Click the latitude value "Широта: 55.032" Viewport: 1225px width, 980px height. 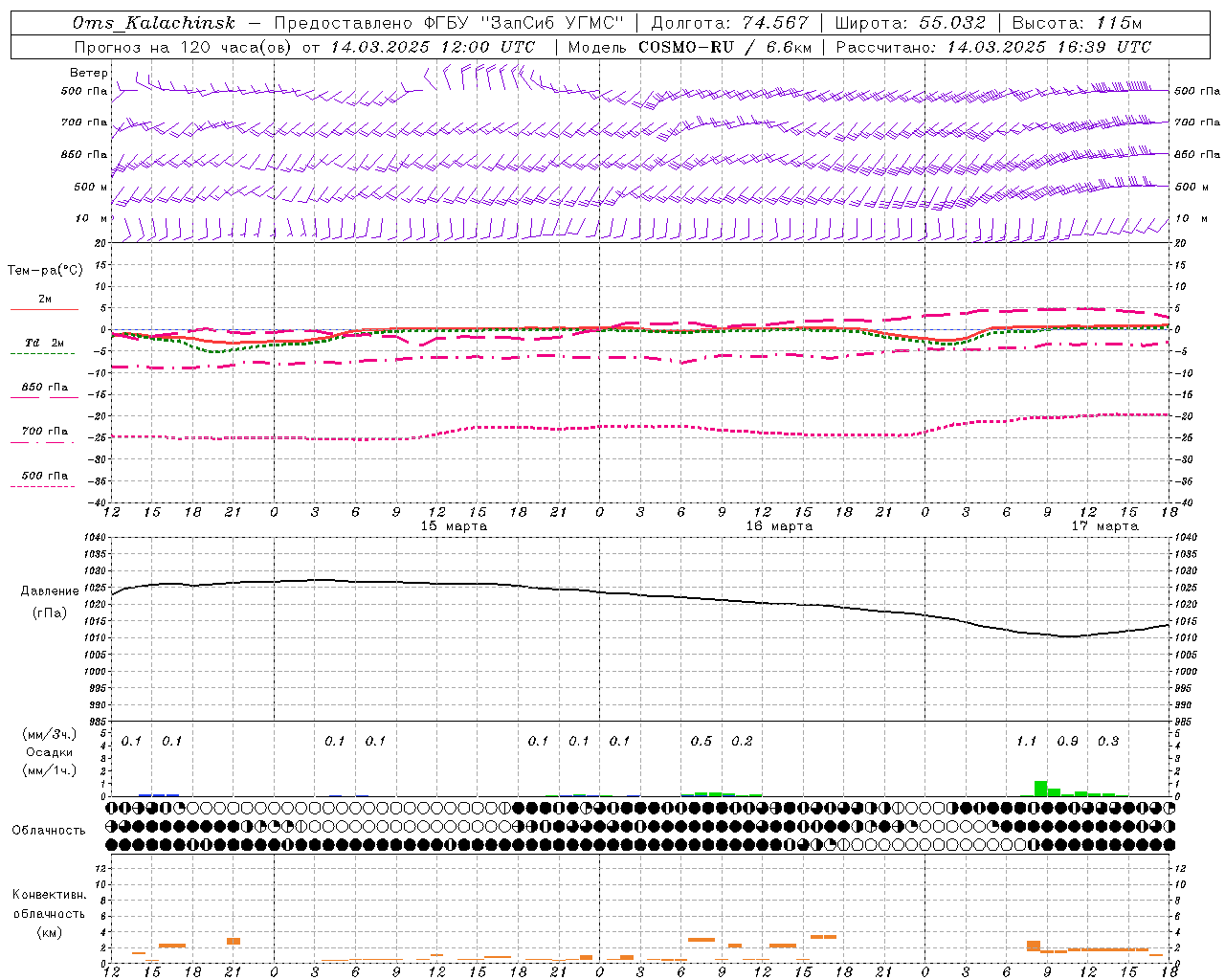[x=911, y=24]
